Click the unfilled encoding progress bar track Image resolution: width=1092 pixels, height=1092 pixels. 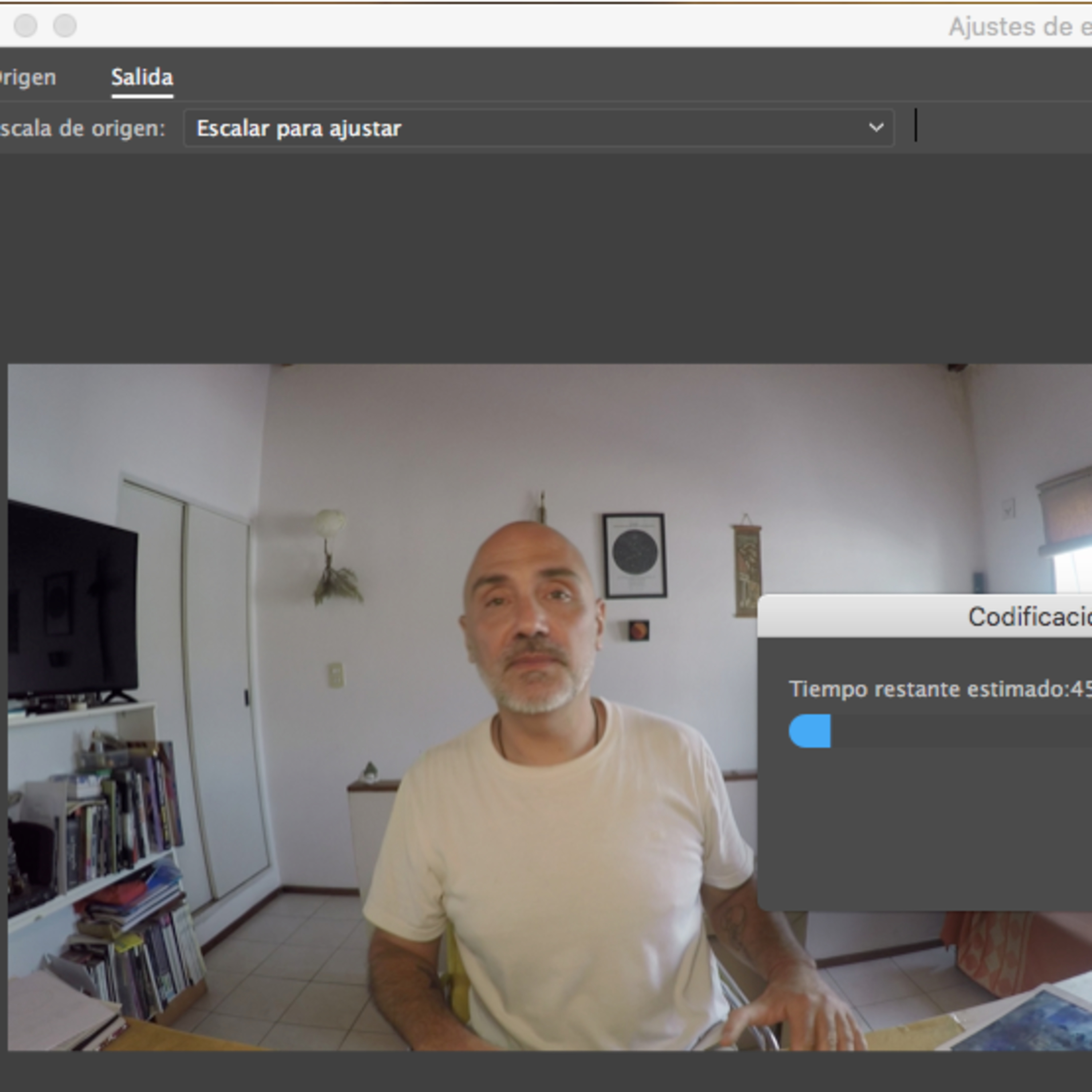coord(961,731)
